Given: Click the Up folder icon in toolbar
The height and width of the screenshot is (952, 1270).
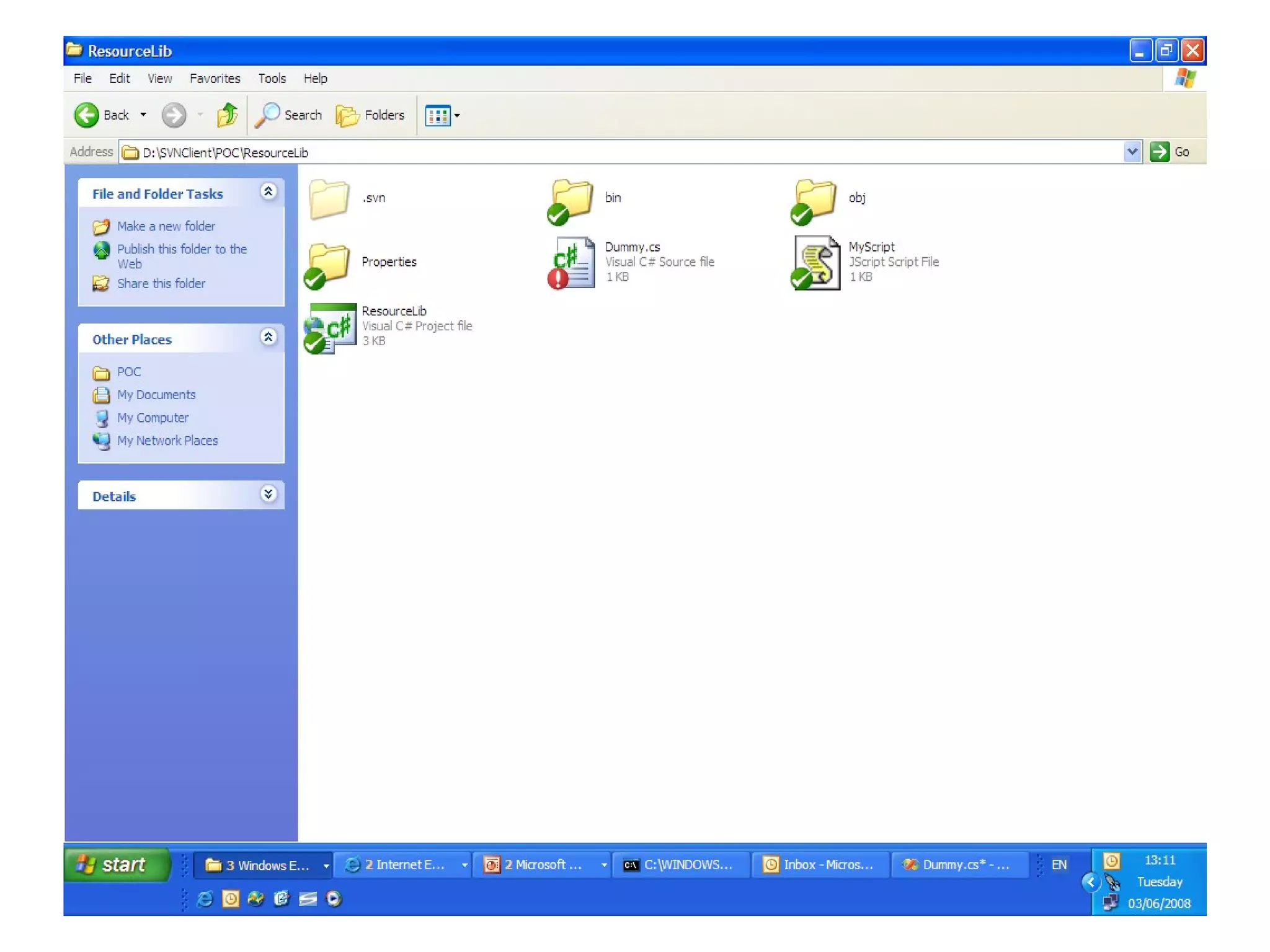Looking at the screenshot, I should point(227,115).
